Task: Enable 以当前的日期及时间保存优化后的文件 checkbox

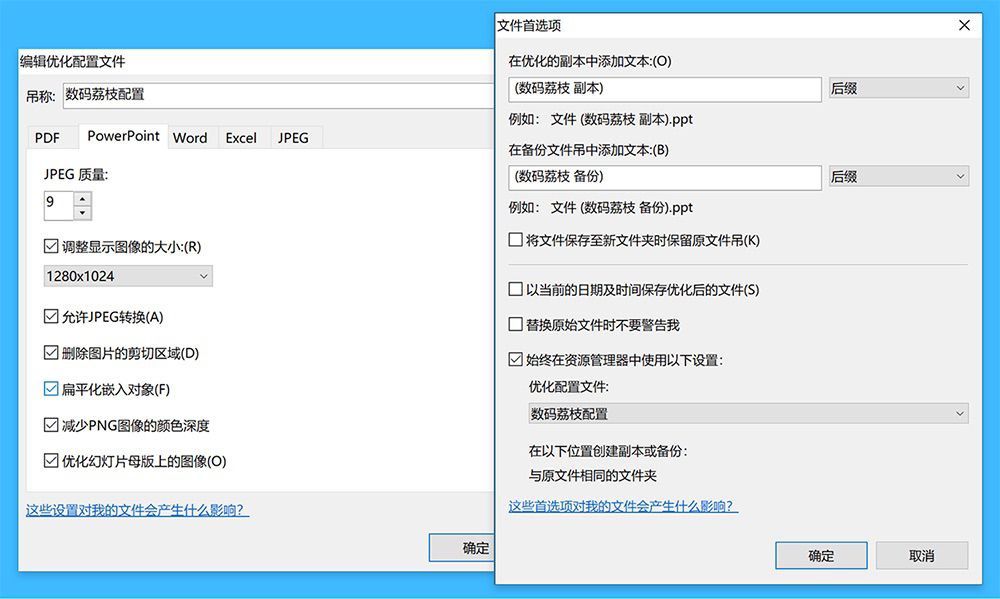Action: point(515,290)
